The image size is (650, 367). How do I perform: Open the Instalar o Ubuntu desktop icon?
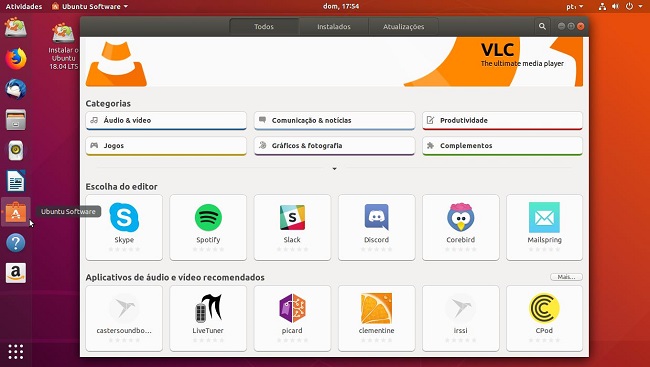point(63,46)
